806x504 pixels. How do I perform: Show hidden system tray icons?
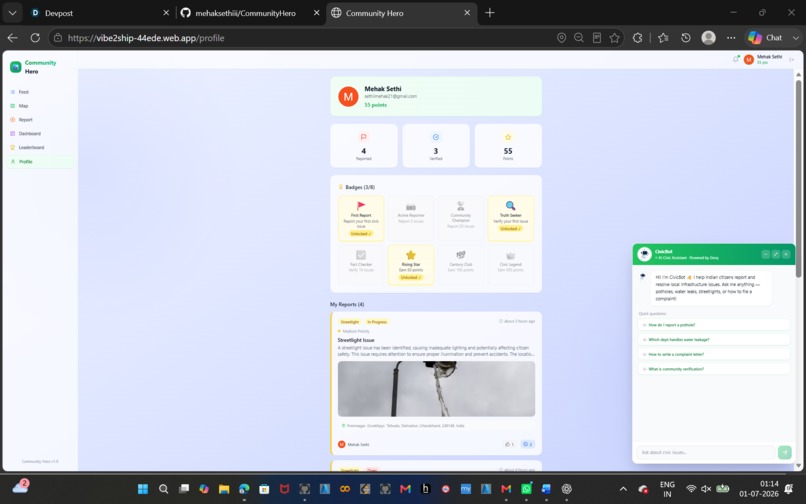click(623, 489)
